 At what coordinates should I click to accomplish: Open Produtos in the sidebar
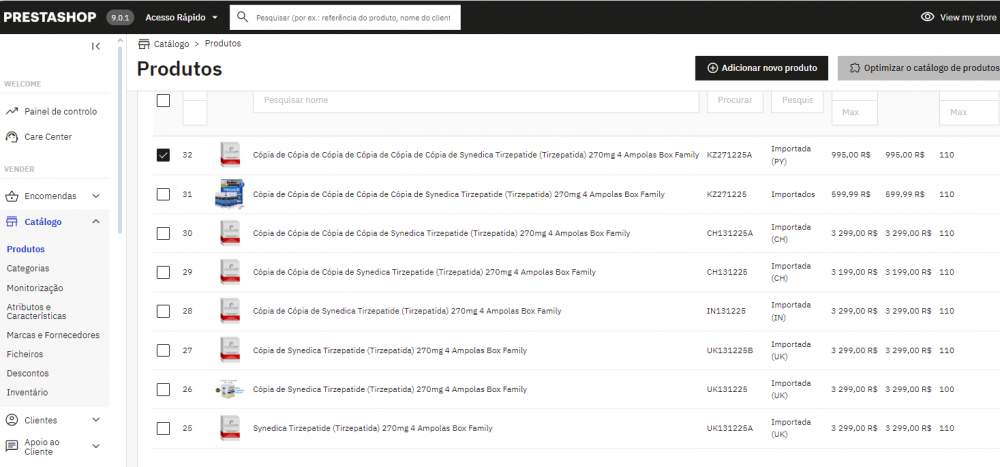tap(26, 249)
